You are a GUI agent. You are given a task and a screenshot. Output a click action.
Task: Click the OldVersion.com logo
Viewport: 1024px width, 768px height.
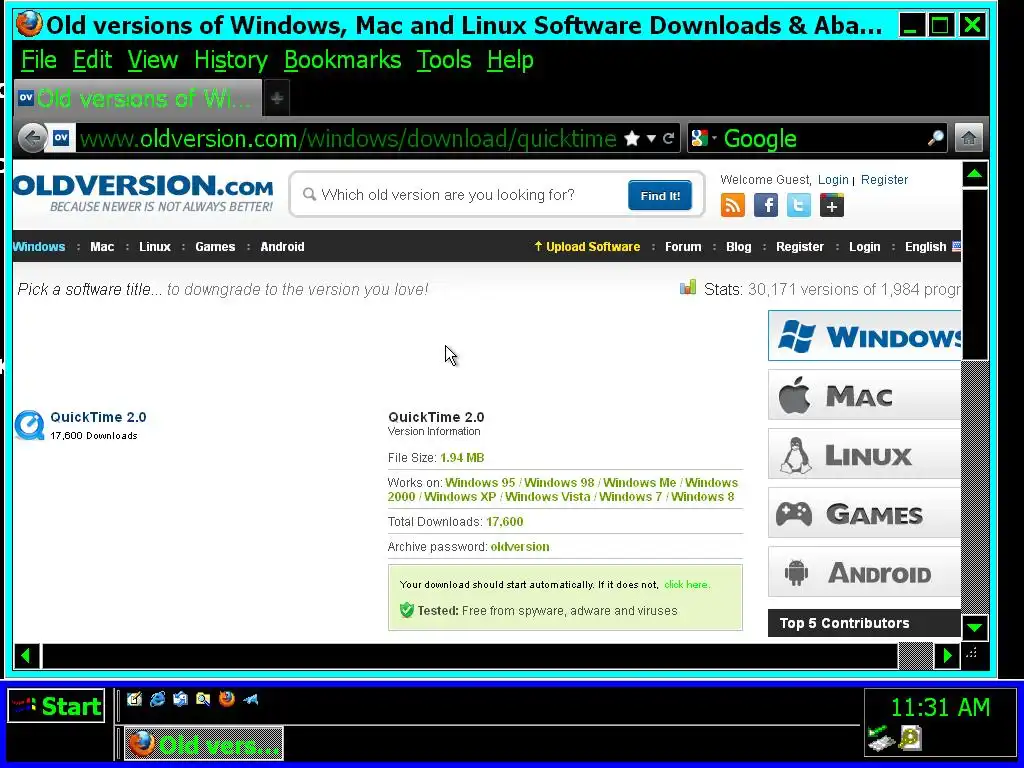[143, 193]
